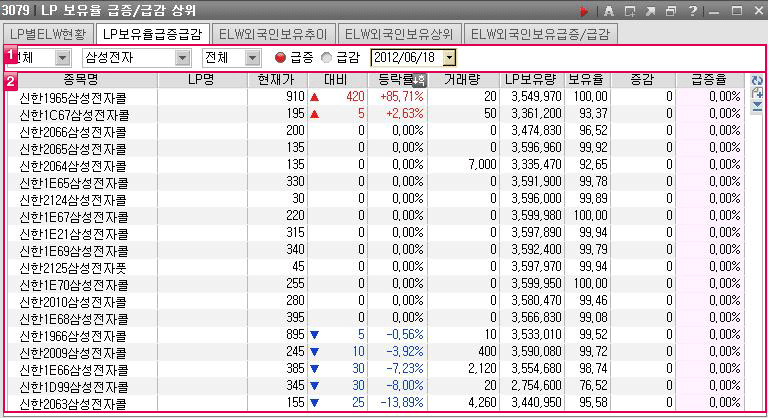Click the 보유율 column header
This screenshot has height=418, width=768.
tap(586, 80)
